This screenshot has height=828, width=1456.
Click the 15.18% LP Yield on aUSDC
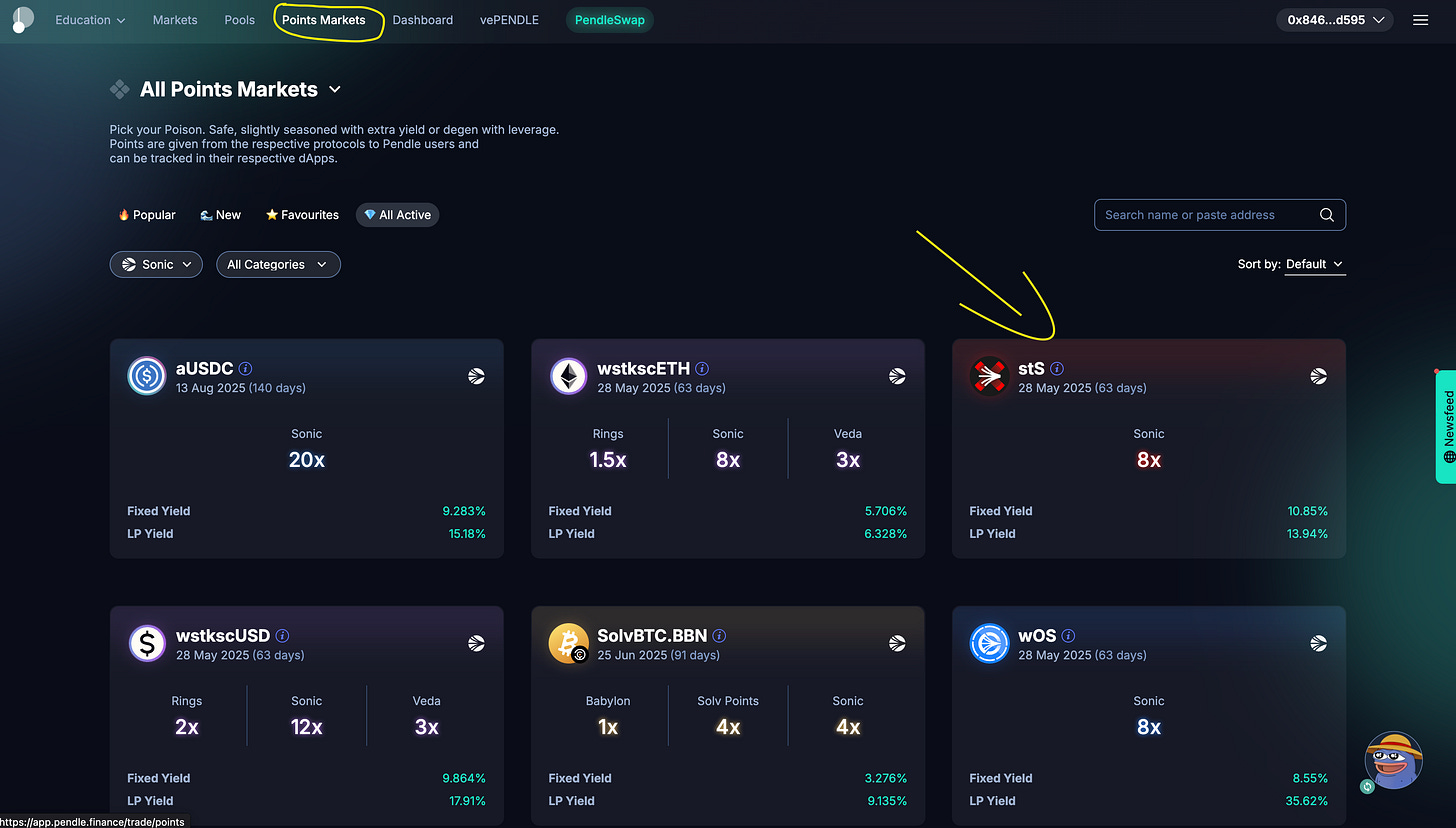pyautogui.click(x=466, y=534)
